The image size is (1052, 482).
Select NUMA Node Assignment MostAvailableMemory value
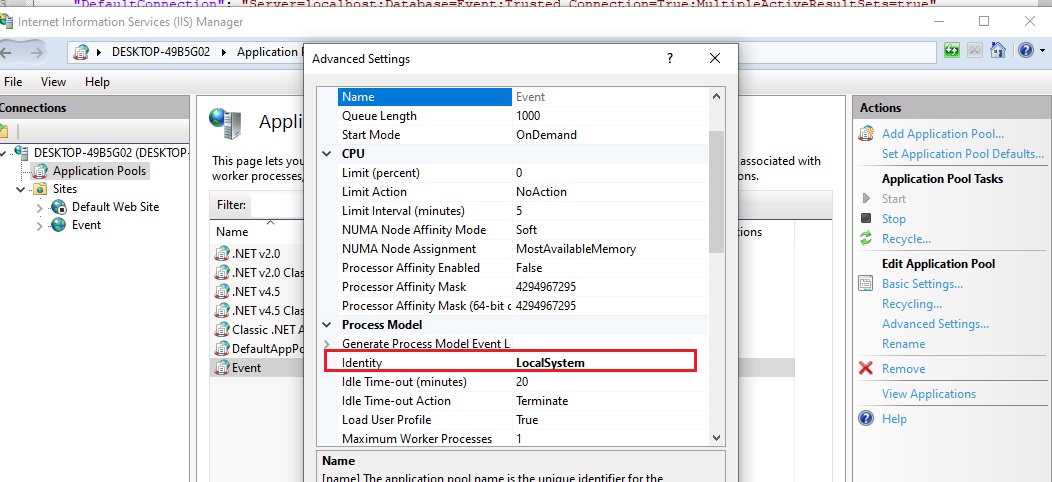576,249
